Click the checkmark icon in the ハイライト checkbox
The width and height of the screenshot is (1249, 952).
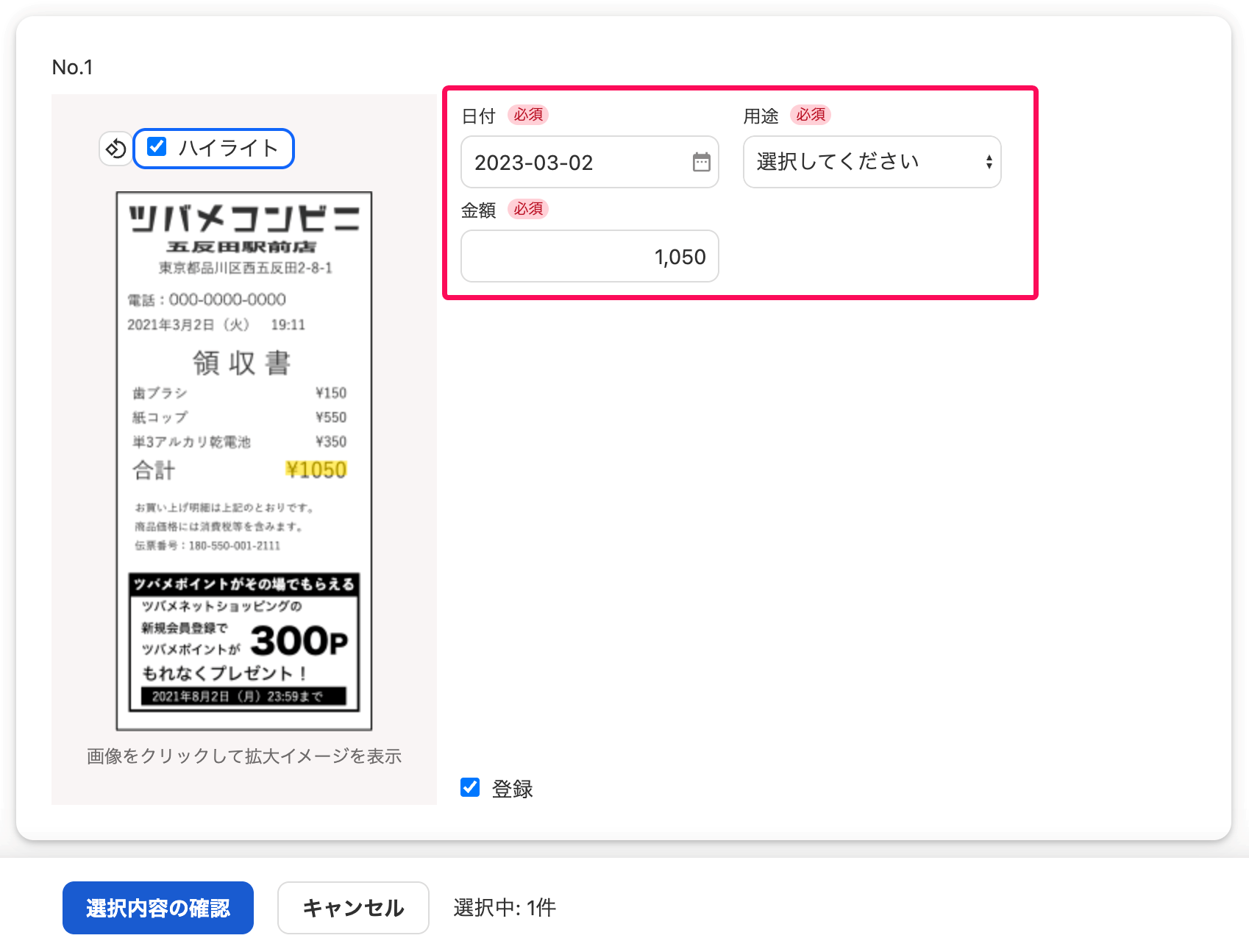click(x=155, y=148)
